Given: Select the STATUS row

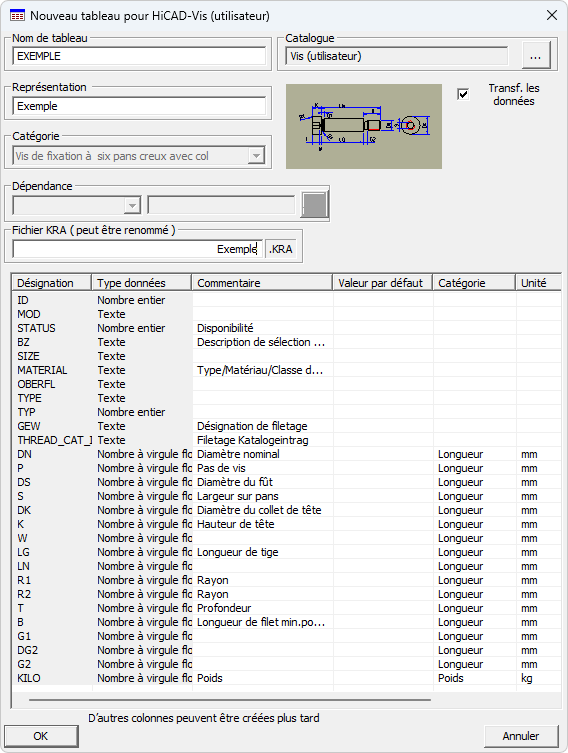Looking at the screenshot, I should click(x=287, y=328).
